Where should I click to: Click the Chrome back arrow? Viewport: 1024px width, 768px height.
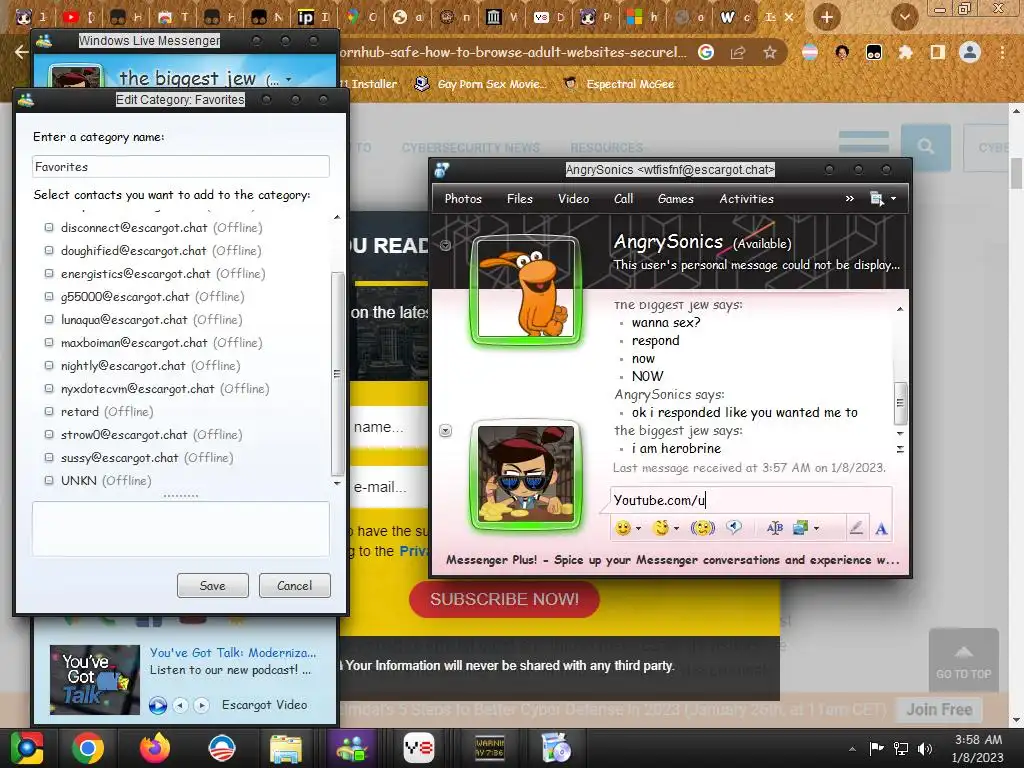[x=21, y=52]
